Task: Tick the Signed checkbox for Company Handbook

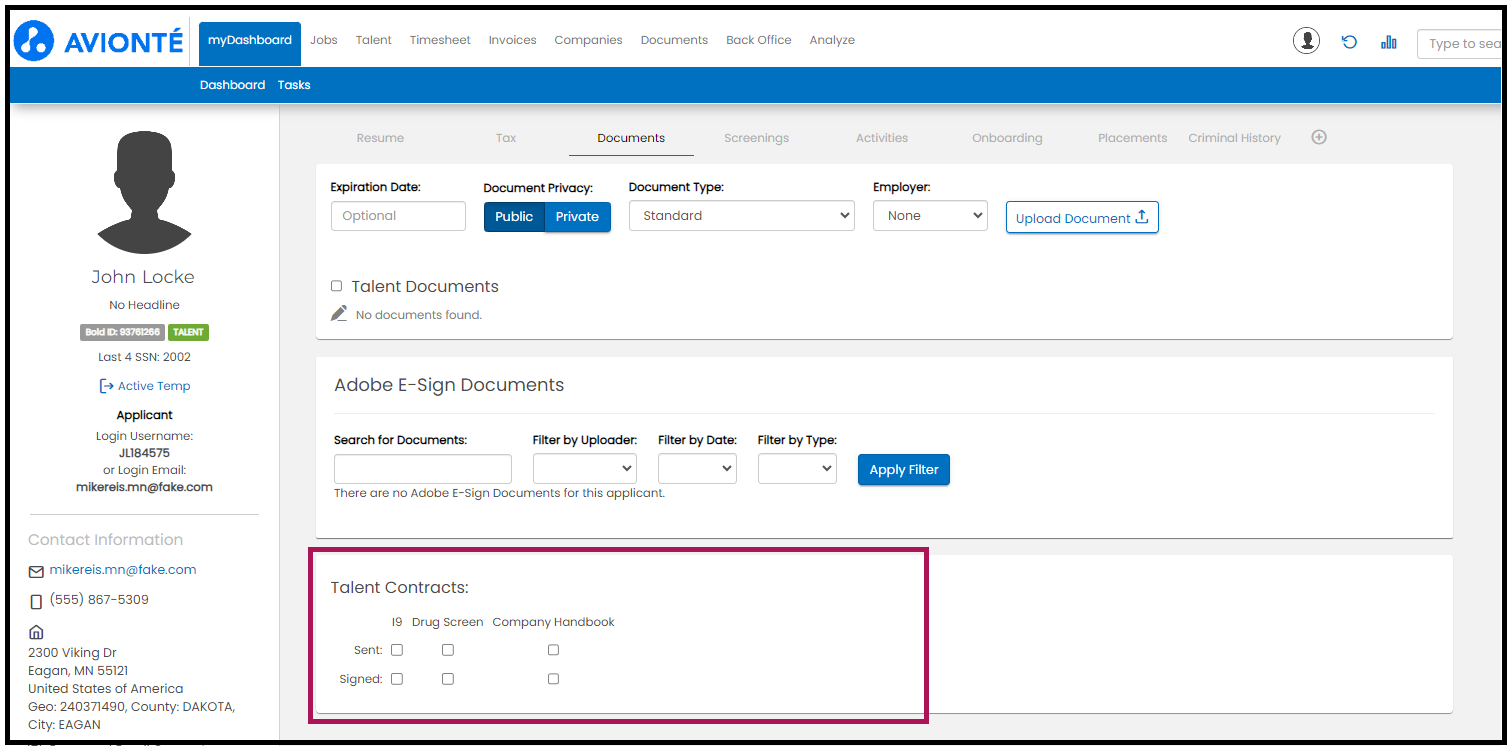Action: 553,679
